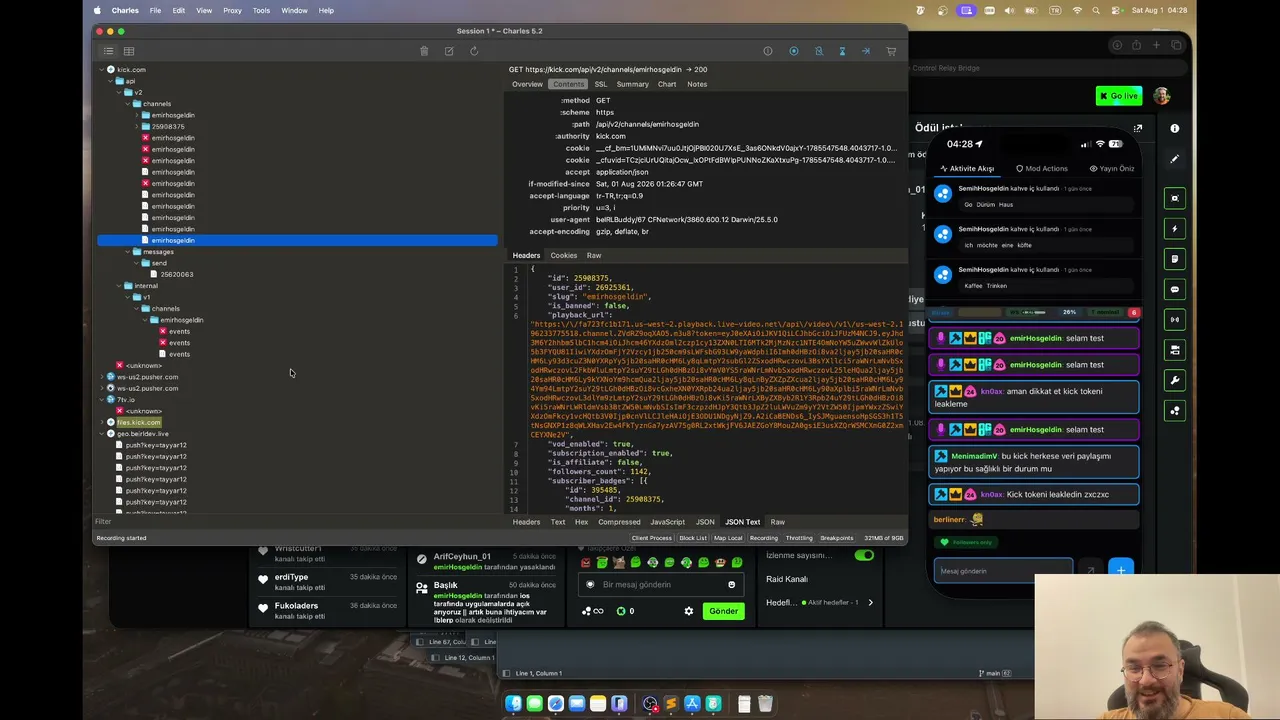Click the Go live button
Image resolution: width=1280 pixels, height=720 pixels.
(1119, 96)
